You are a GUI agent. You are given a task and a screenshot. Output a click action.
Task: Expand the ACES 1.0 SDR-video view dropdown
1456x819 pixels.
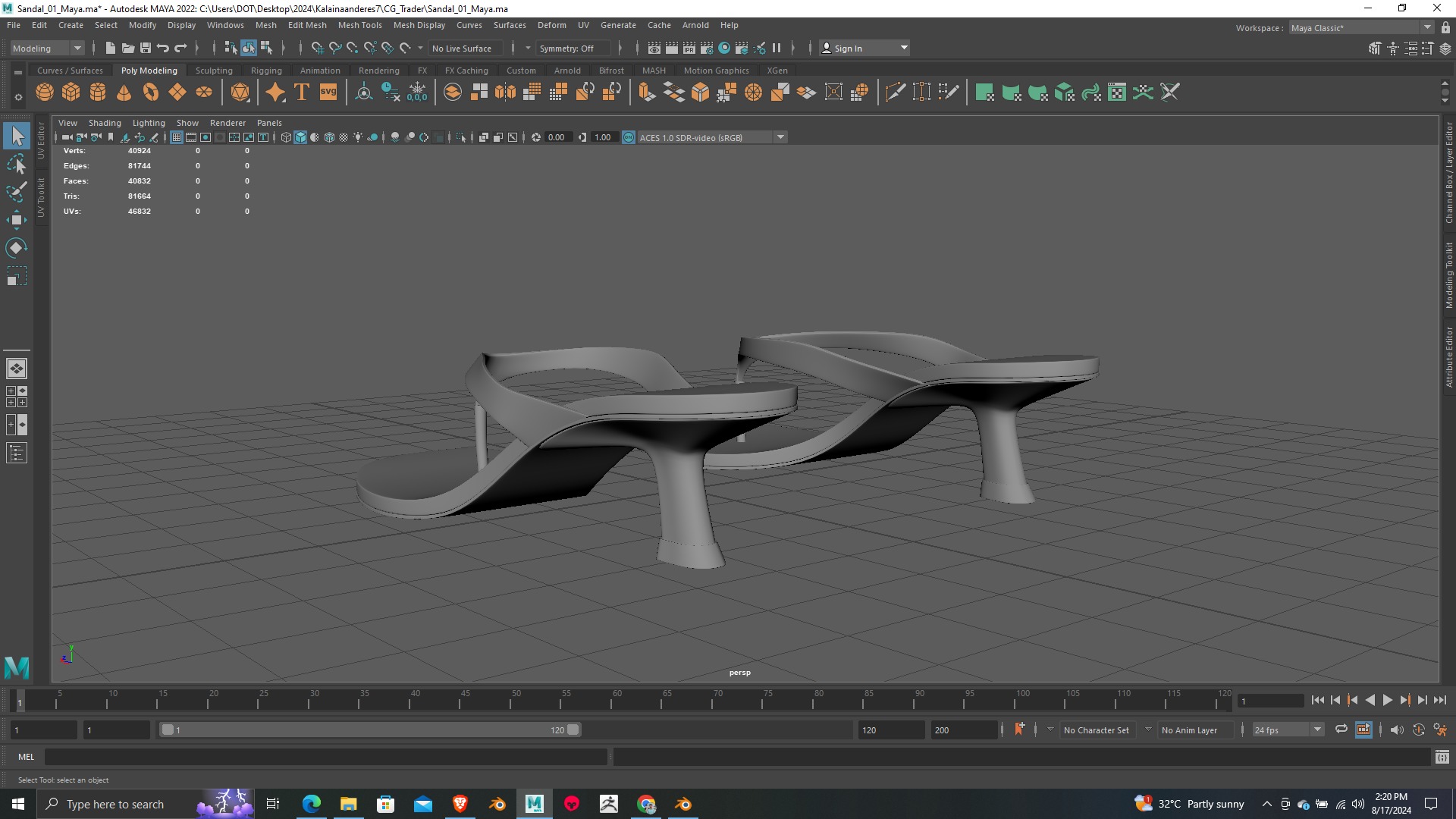tap(780, 137)
